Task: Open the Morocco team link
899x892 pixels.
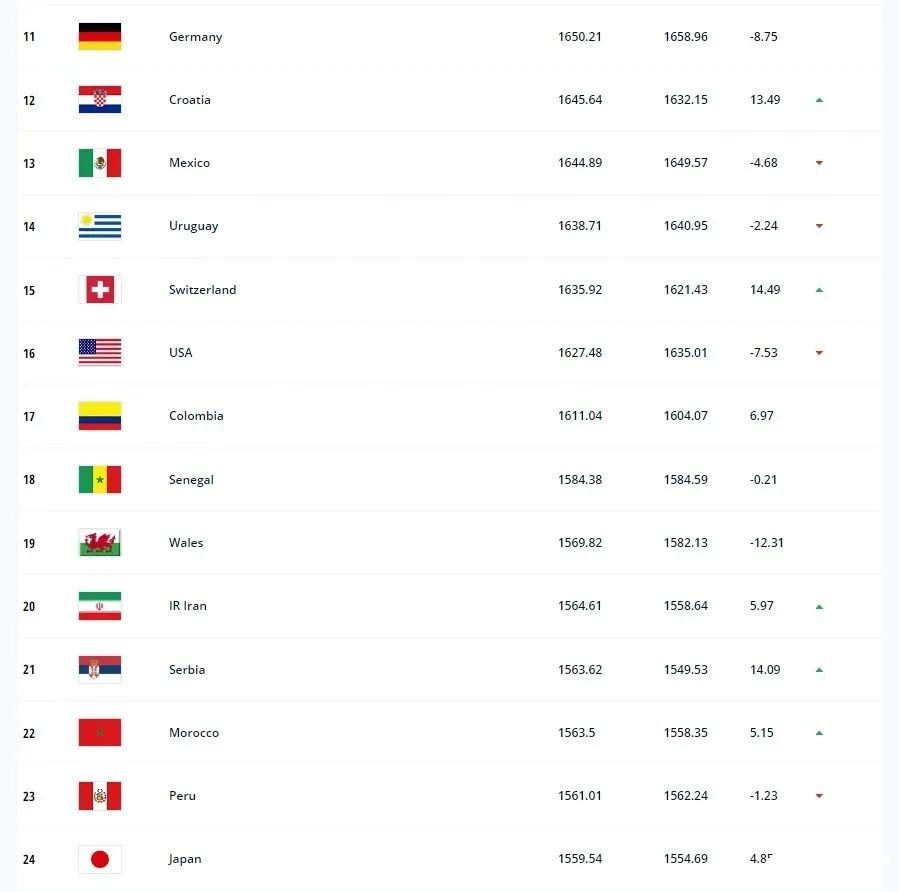Action: pos(194,733)
